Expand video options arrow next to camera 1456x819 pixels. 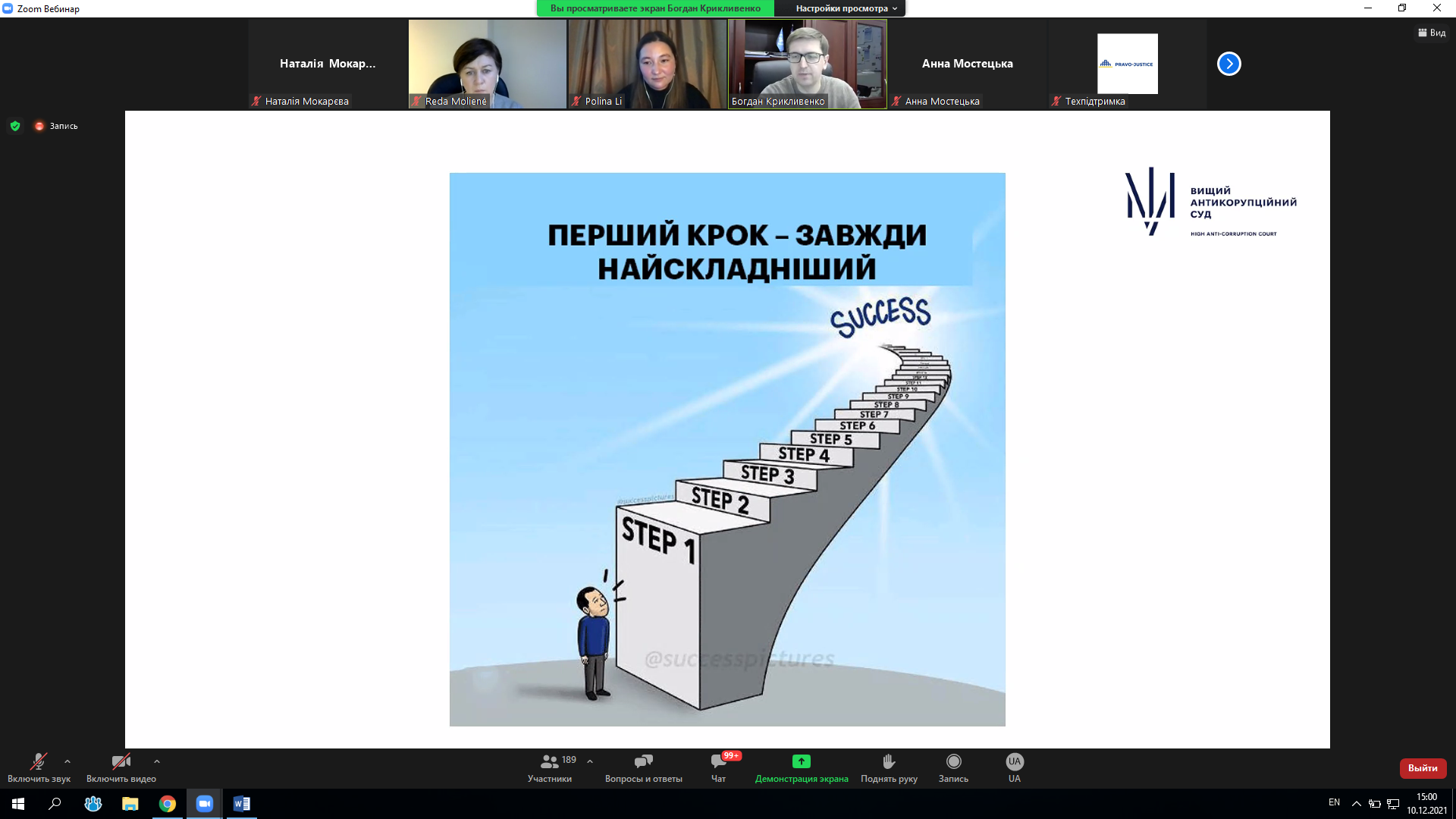[157, 761]
